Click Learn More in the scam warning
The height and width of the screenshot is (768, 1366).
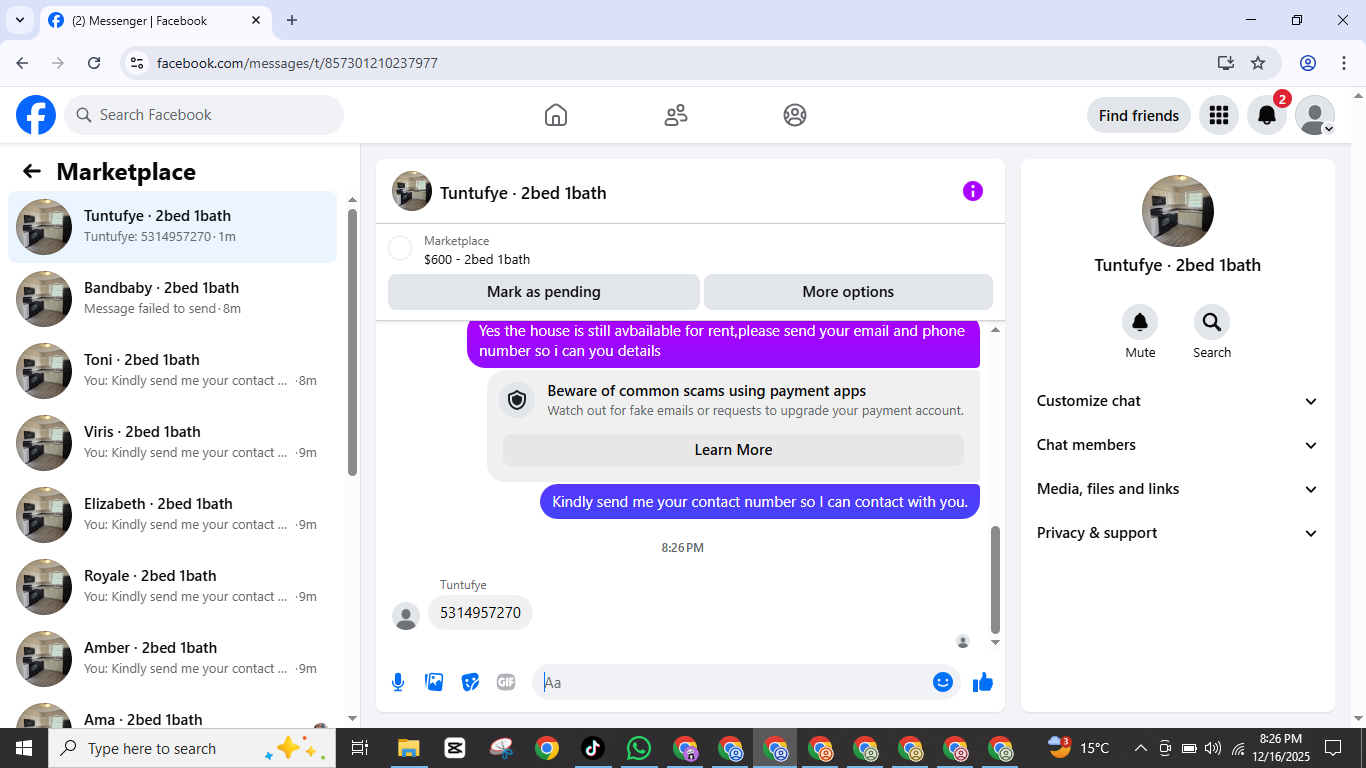pyautogui.click(x=733, y=450)
